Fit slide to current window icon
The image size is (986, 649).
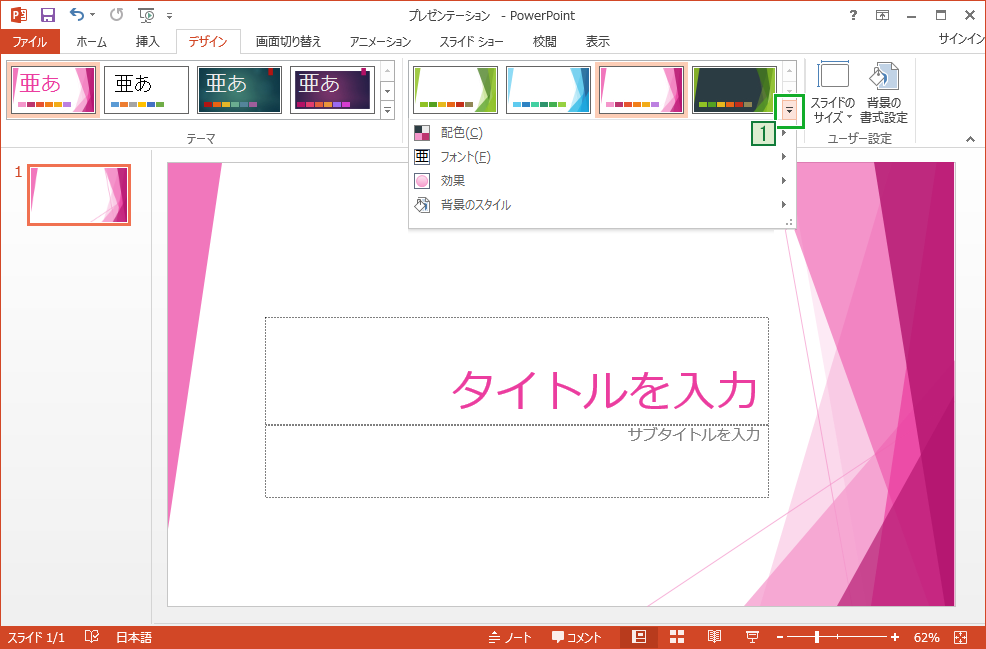[x=960, y=637]
